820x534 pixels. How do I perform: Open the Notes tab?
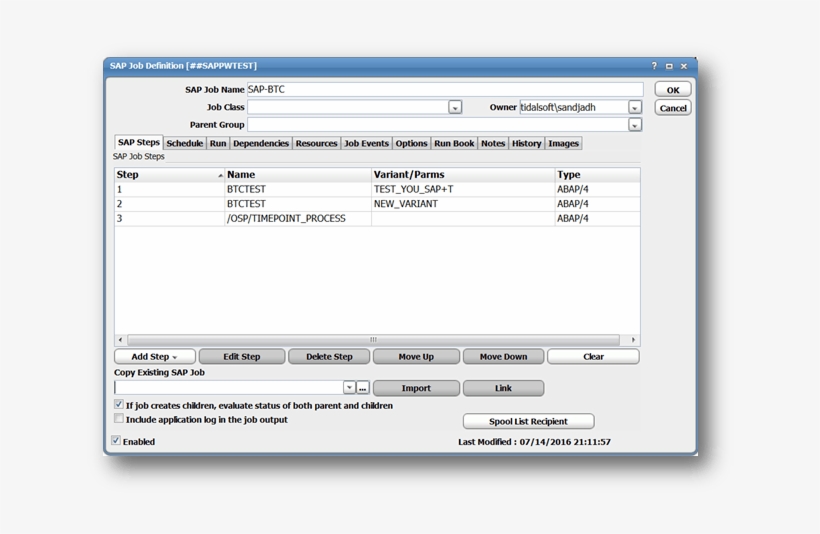[x=493, y=143]
